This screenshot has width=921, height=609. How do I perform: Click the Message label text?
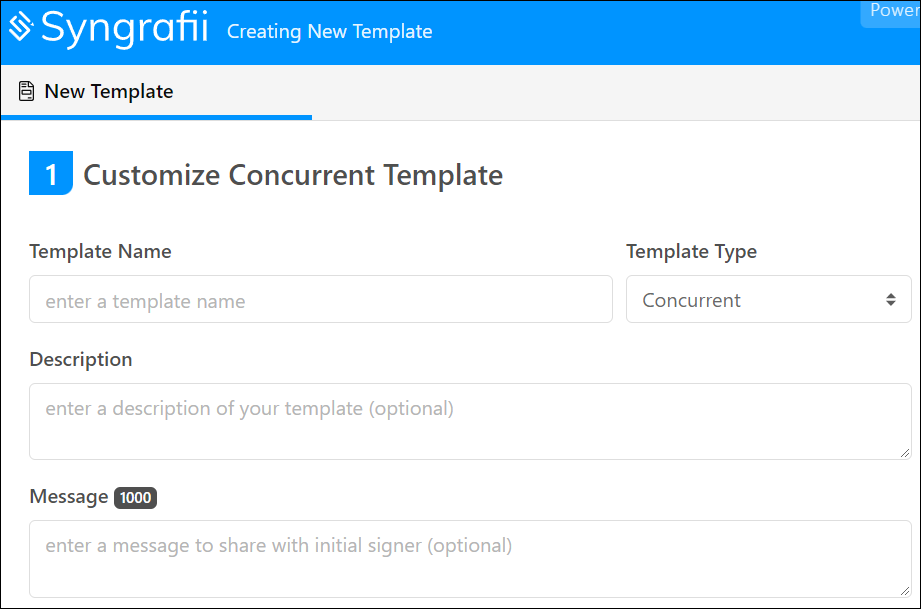[68, 496]
